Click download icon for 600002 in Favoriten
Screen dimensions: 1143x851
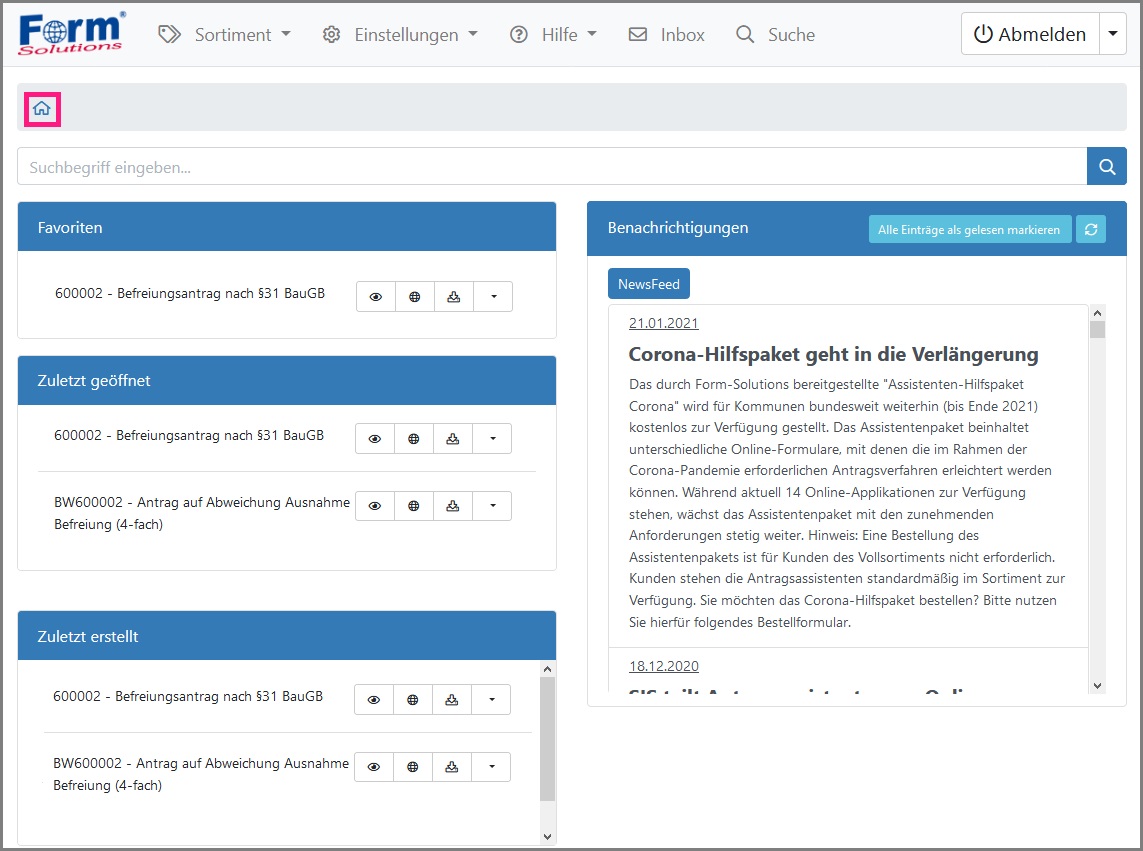tap(454, 297)
